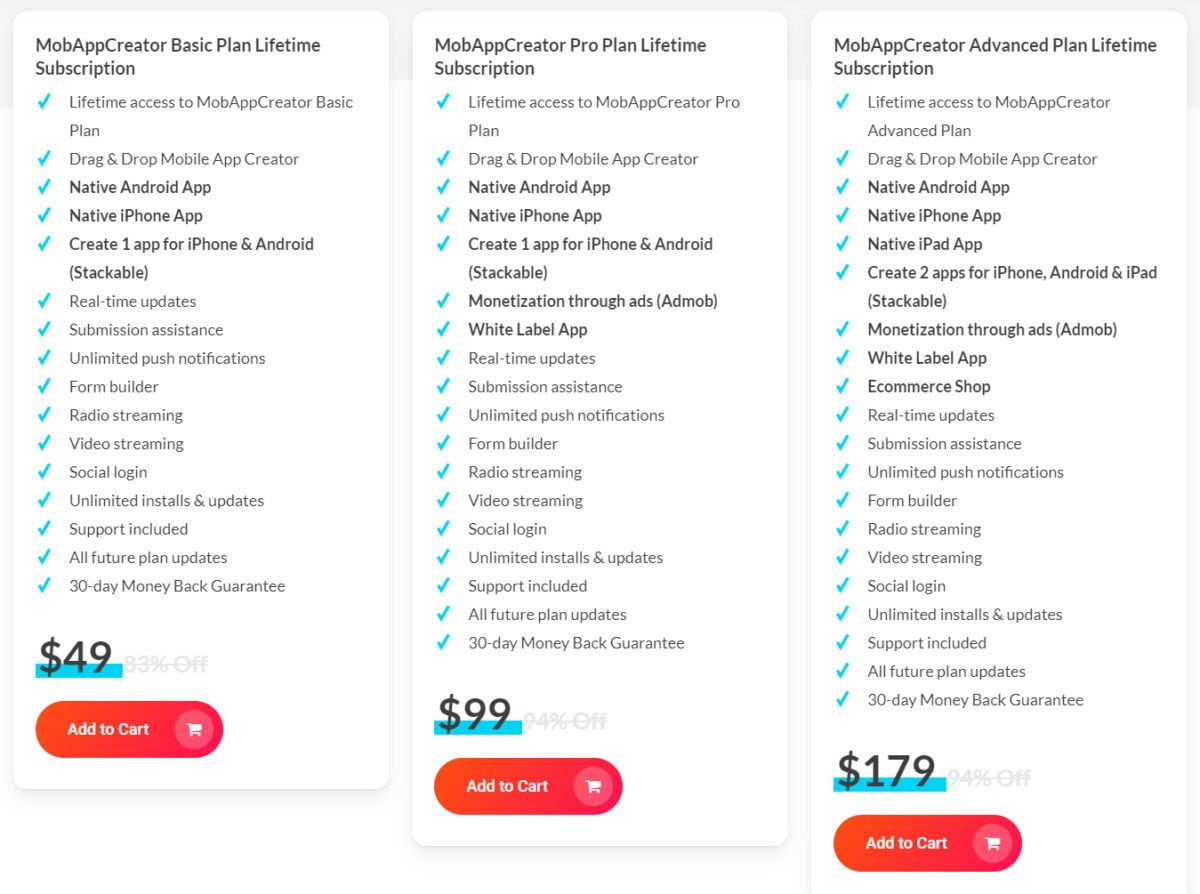Click the checkmark beside Native Android App in Basic plan
This screenshot has height=894, width=1200.
[x=44, y=187]
